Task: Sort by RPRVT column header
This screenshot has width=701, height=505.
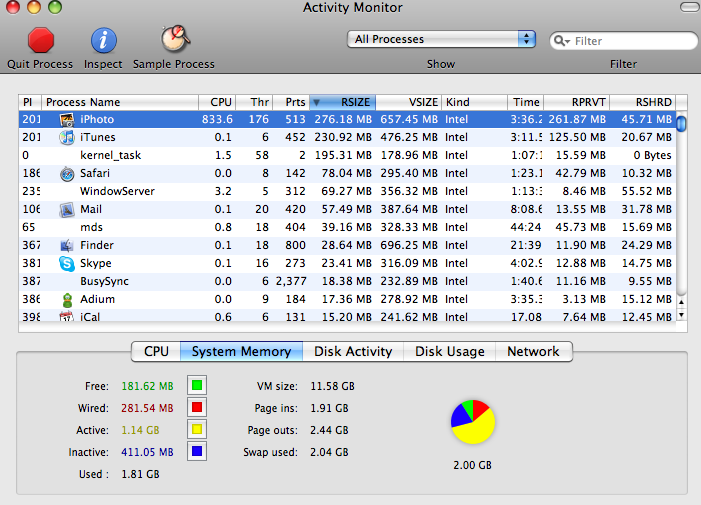Action: (x=577, y=102)
